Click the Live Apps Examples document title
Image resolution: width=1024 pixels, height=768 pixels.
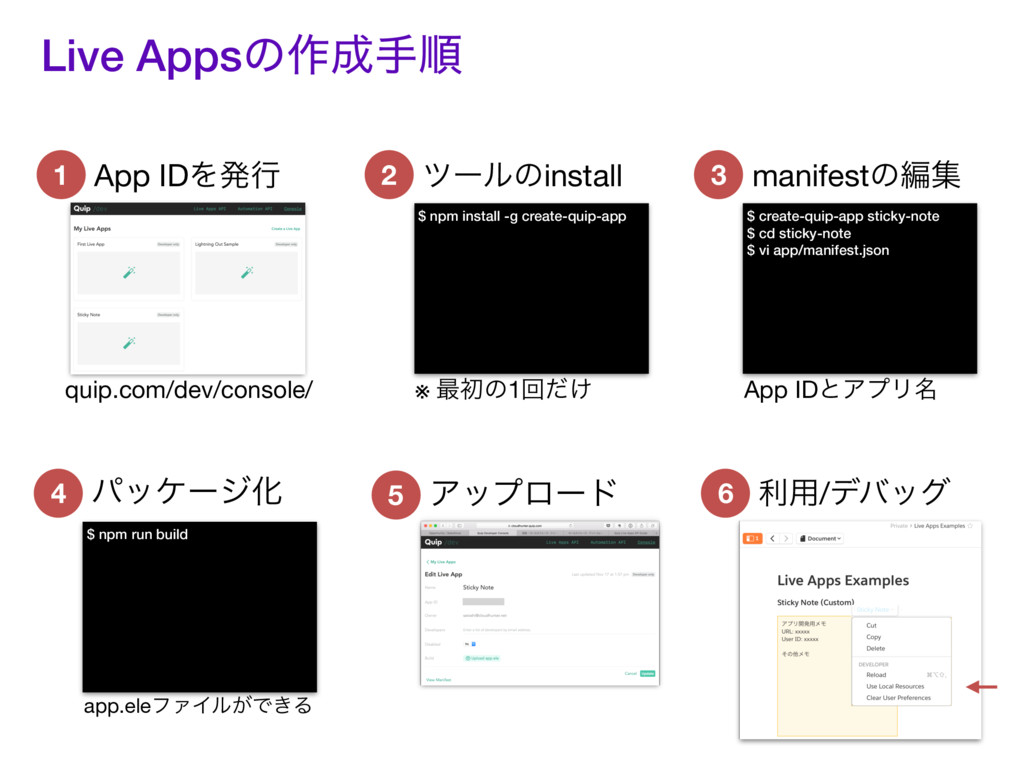(842, 580)
